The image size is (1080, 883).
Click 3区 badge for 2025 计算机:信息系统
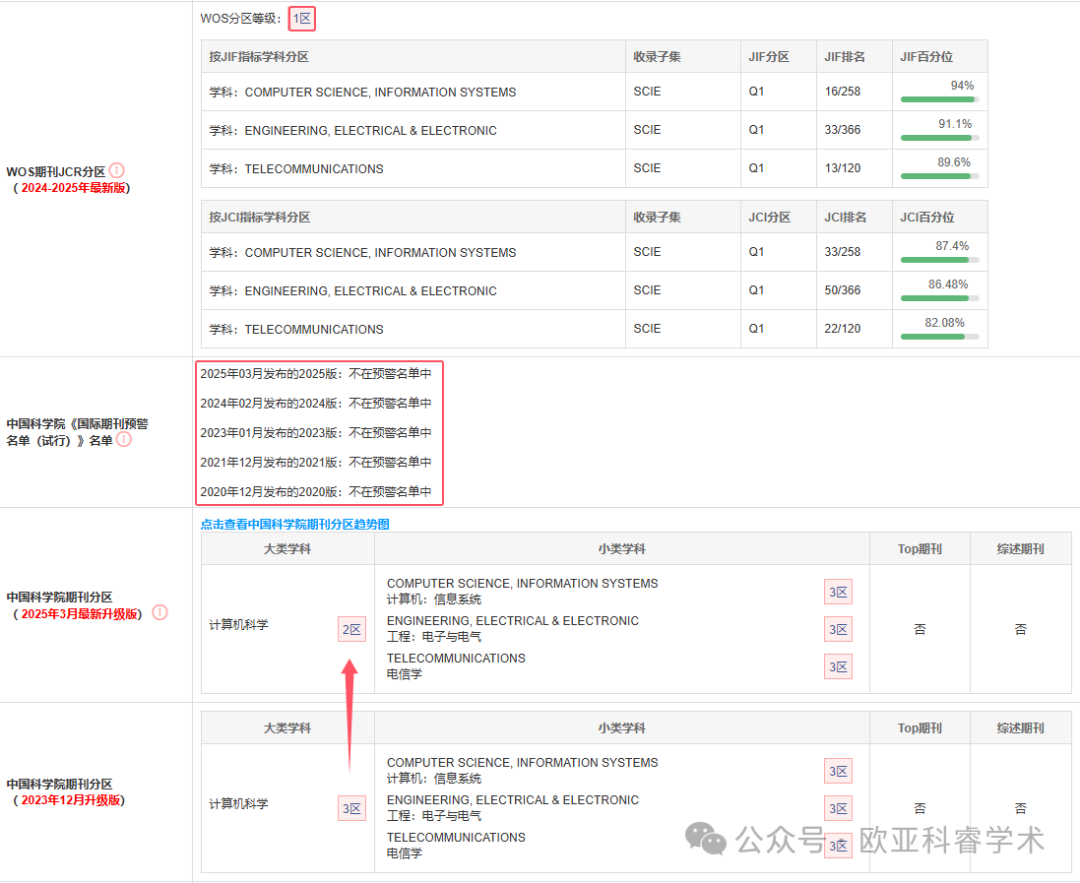click(838, 592)
